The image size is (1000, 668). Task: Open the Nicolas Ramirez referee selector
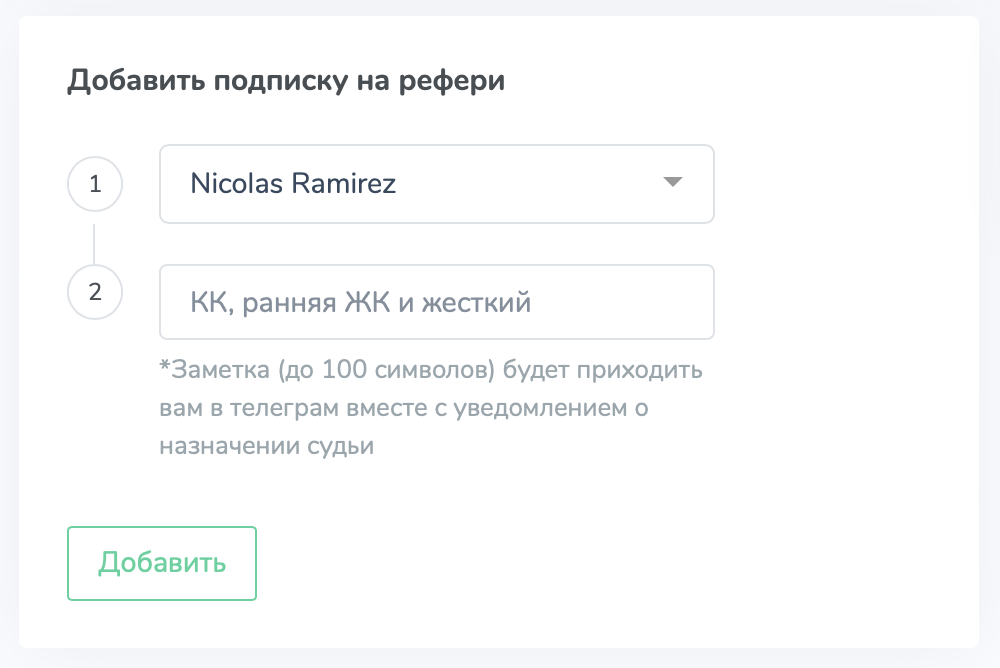tap(437, 184)
